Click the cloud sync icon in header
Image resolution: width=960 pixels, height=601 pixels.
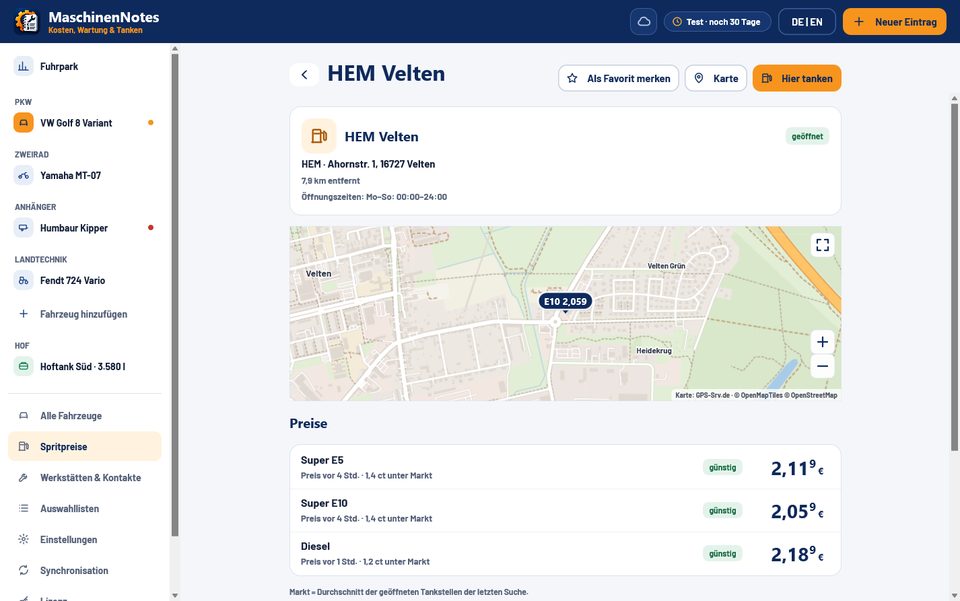(x=643, y=22)
